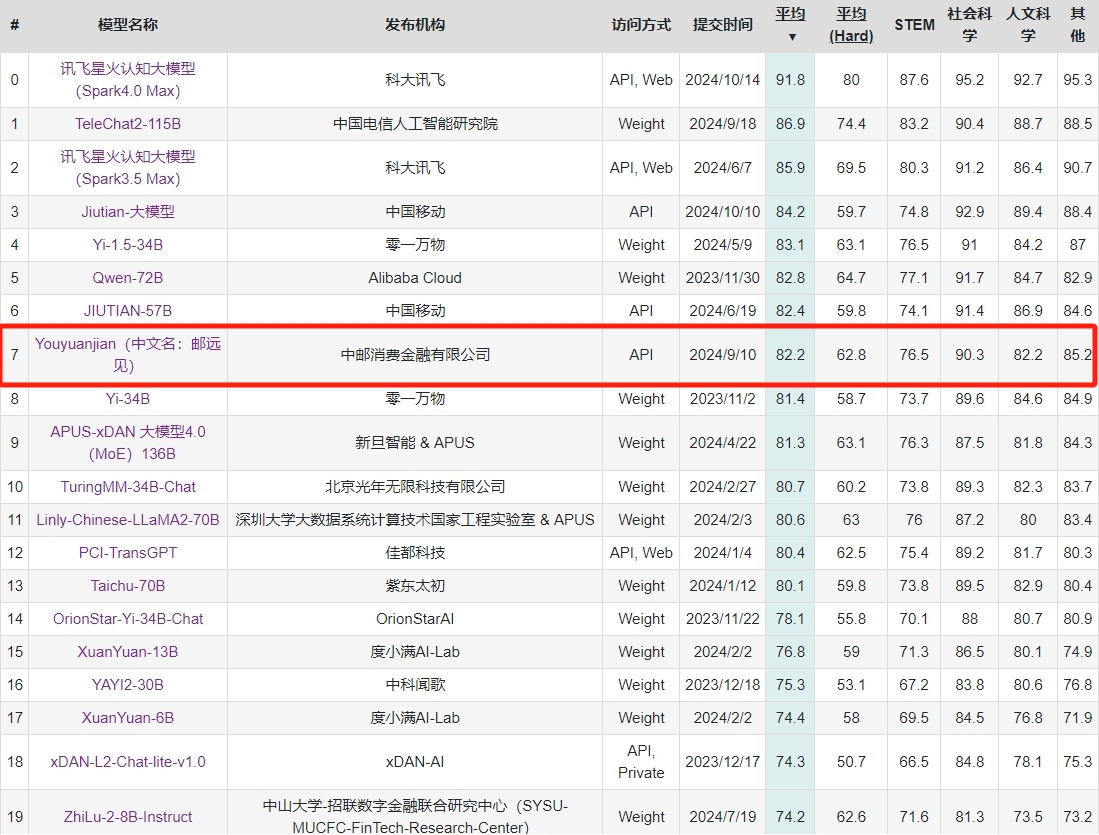Open the xDAN-L2-Chat-lite-v1.0 link
Image resolution: width=1099 pixels, height=835 pixels.
click(128, 762)
